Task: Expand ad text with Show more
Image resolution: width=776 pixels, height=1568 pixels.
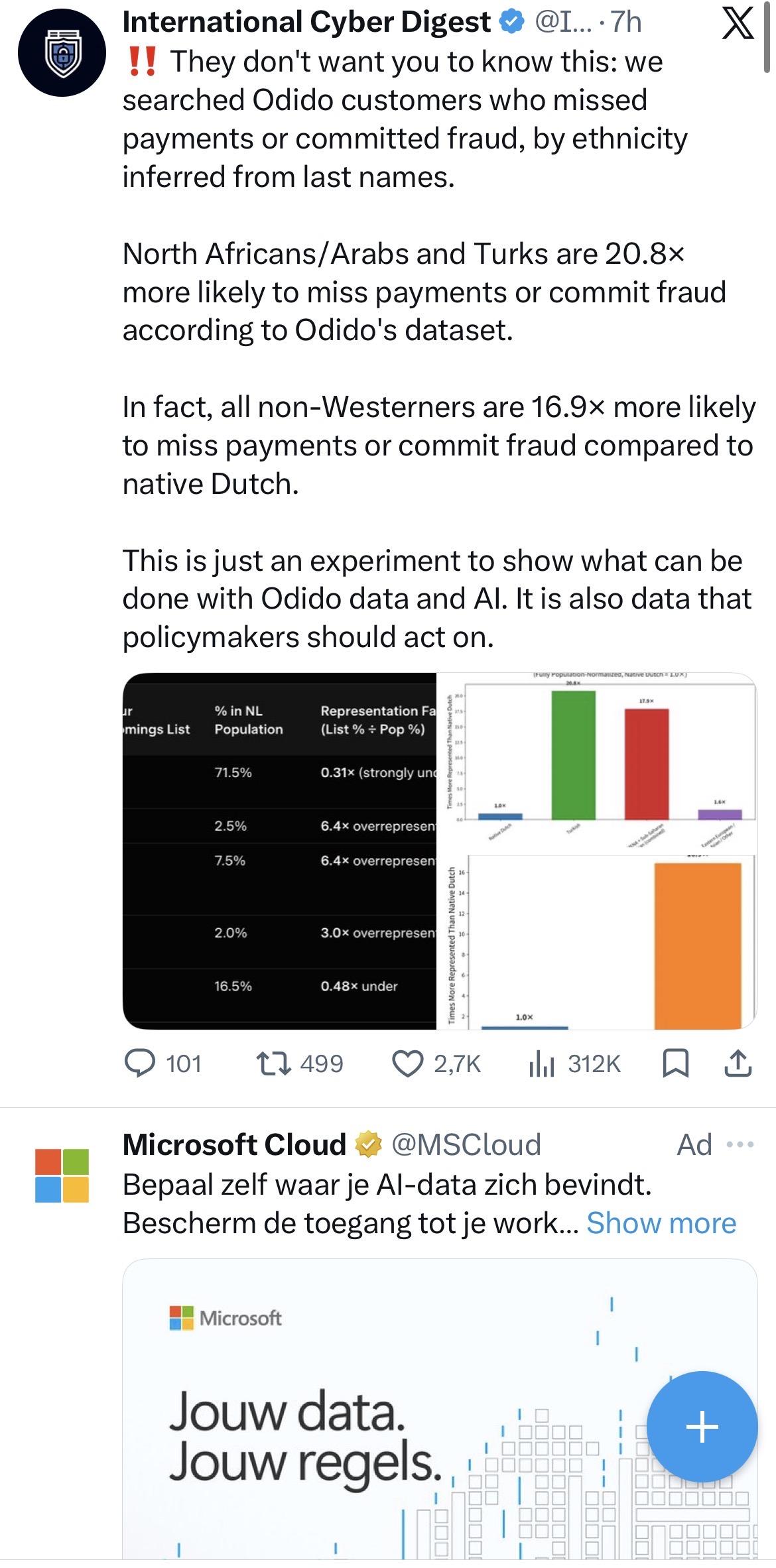Action: point(661,1223)
